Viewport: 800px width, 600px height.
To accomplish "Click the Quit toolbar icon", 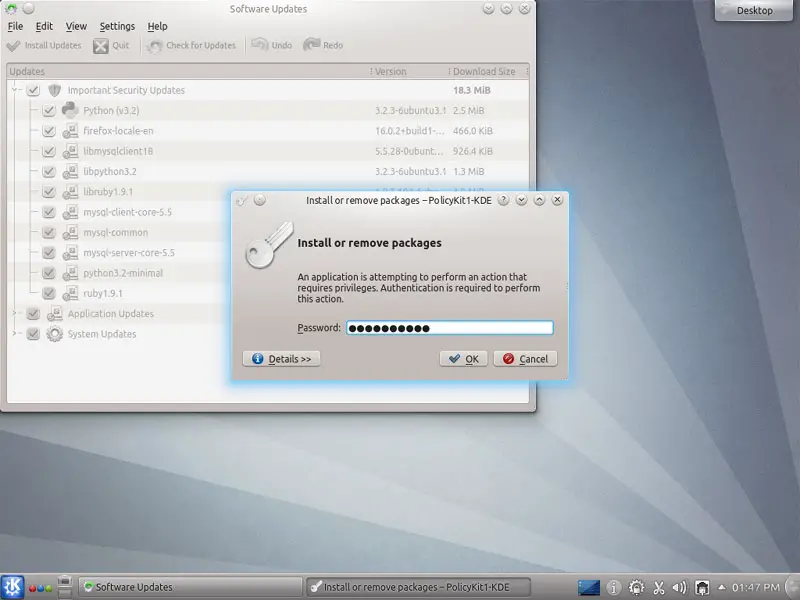I will 111,45.
